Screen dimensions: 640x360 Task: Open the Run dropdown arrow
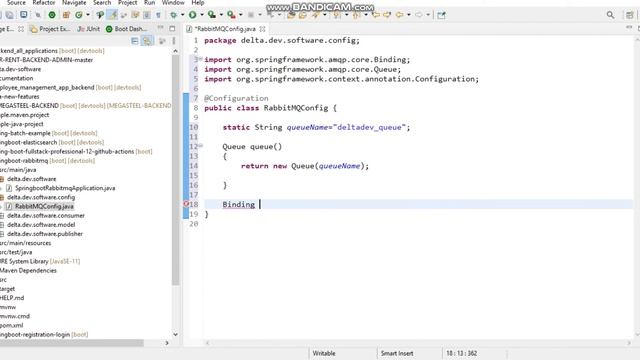pos(202,15)
